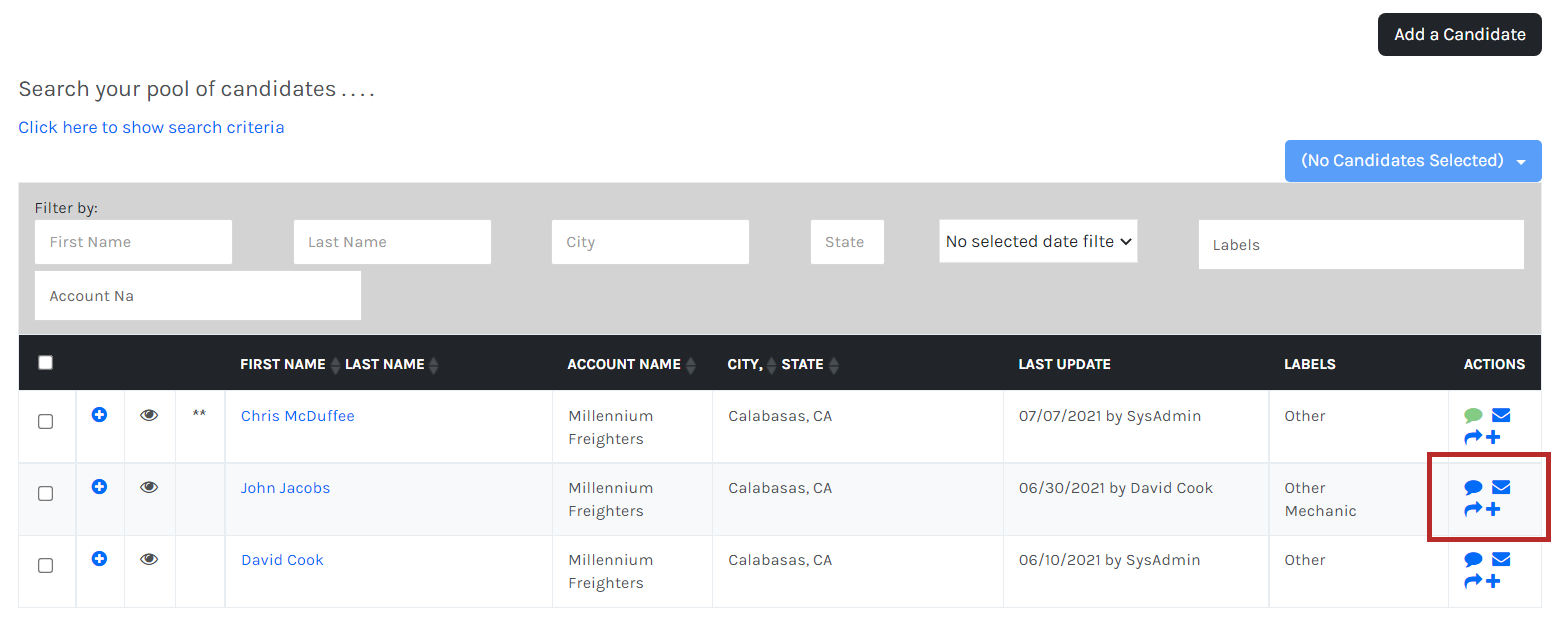Click the LABELS column header
This screenshot has width=1566, height=630.
click(1310, 364)
